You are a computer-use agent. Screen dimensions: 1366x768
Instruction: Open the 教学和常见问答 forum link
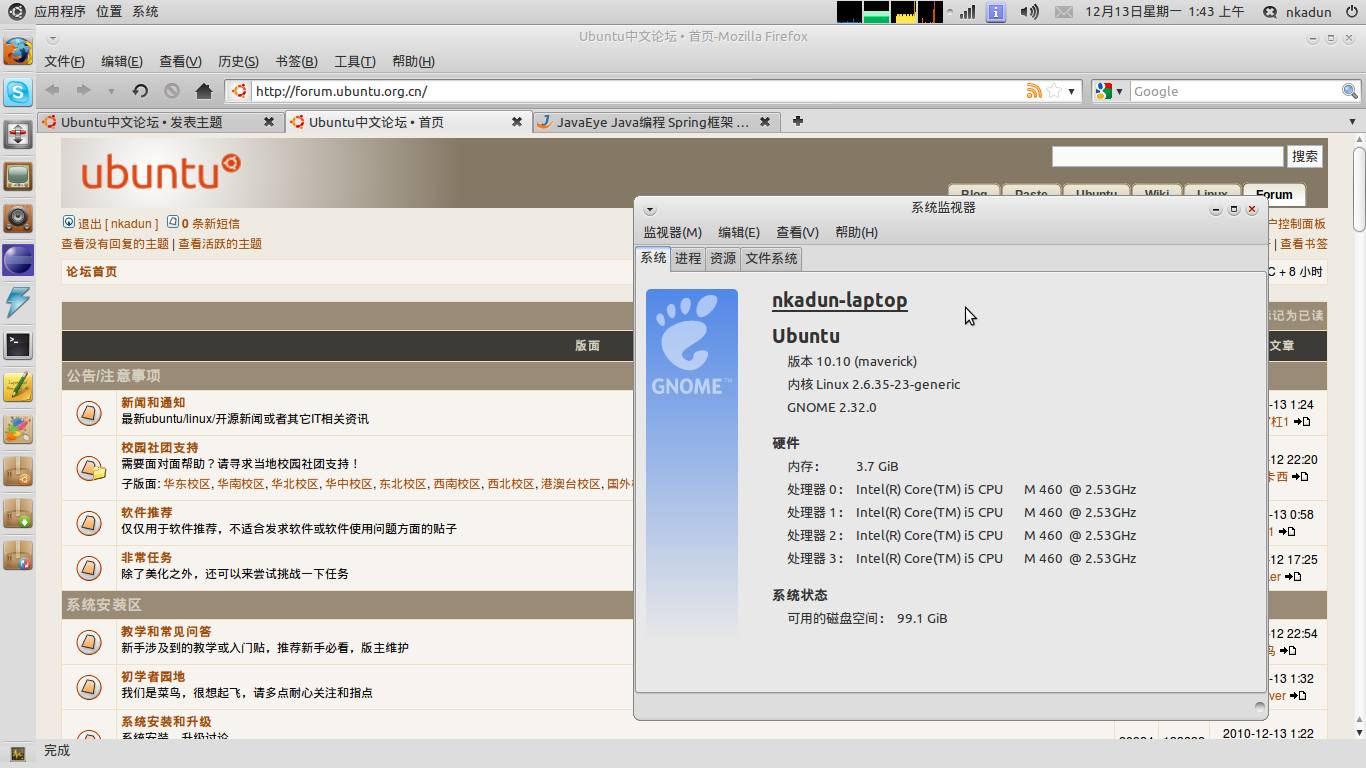166,632
